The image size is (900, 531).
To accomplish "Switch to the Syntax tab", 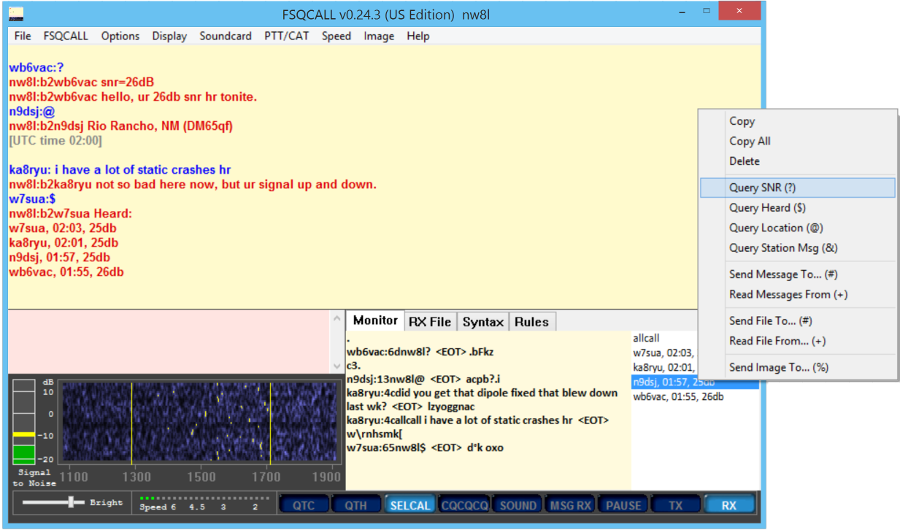I will (483, 322).
